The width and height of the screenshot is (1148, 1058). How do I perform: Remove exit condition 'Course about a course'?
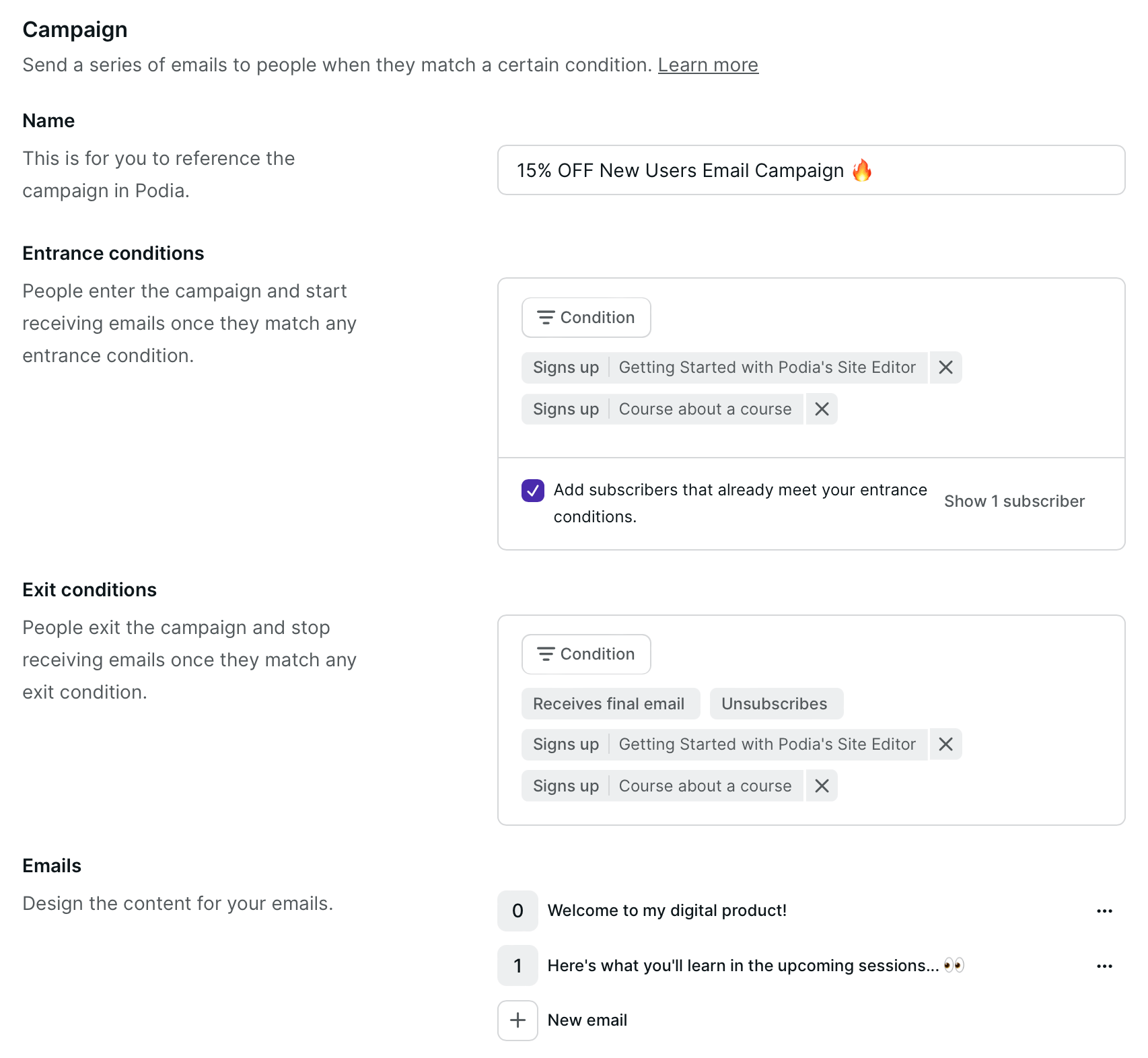822,786
